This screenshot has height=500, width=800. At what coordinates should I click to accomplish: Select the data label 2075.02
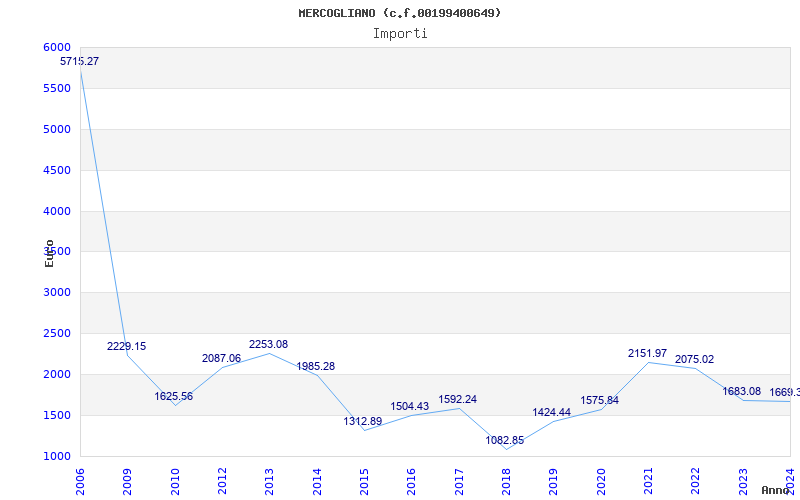[694, 359]
